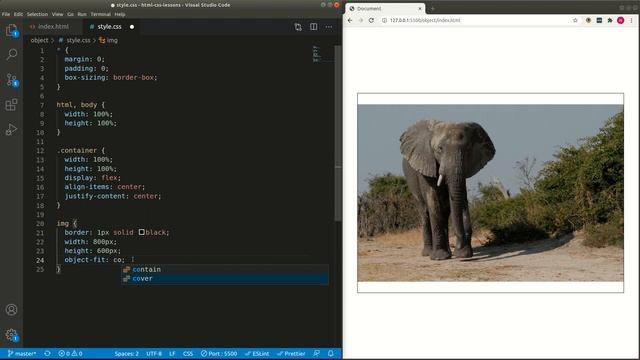Screen dimensions: 640x360
Task: Click the elephant image in browser
Action: pyautogui.click(x=490, y=193)
